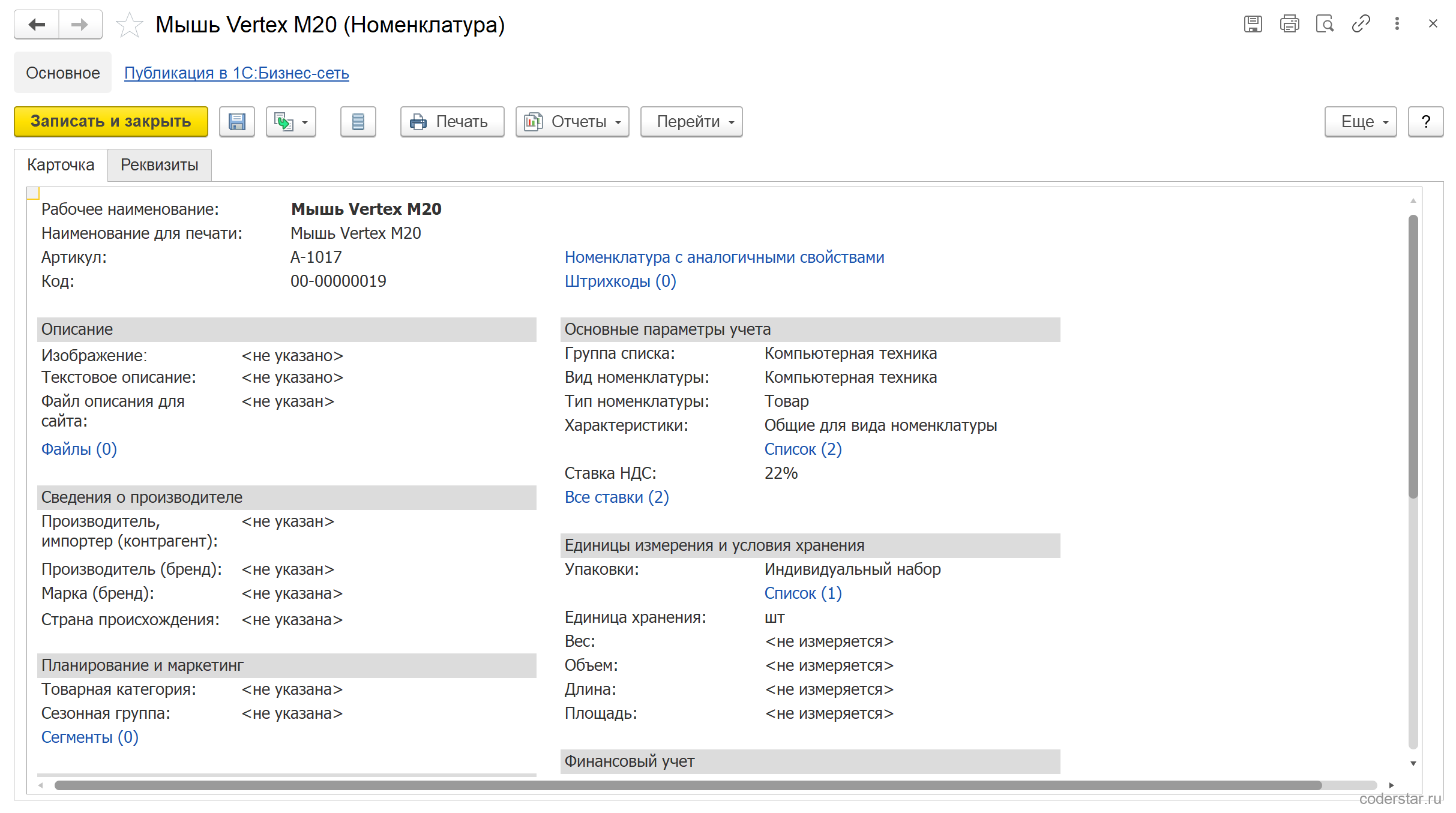The image size is (1456, 813).
Task: Click the code value 00-00000019
Action: point(338,281)
